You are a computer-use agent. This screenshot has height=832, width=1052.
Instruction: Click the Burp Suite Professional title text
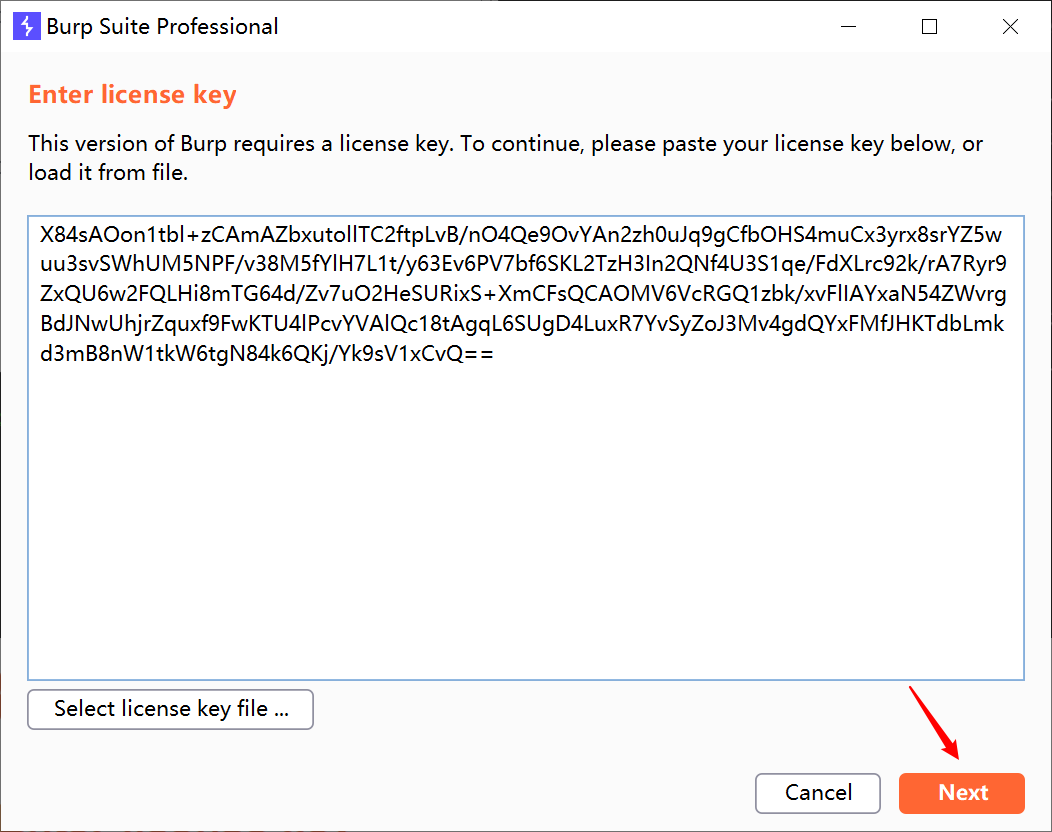pyautogui.click(x=162, y=26)
